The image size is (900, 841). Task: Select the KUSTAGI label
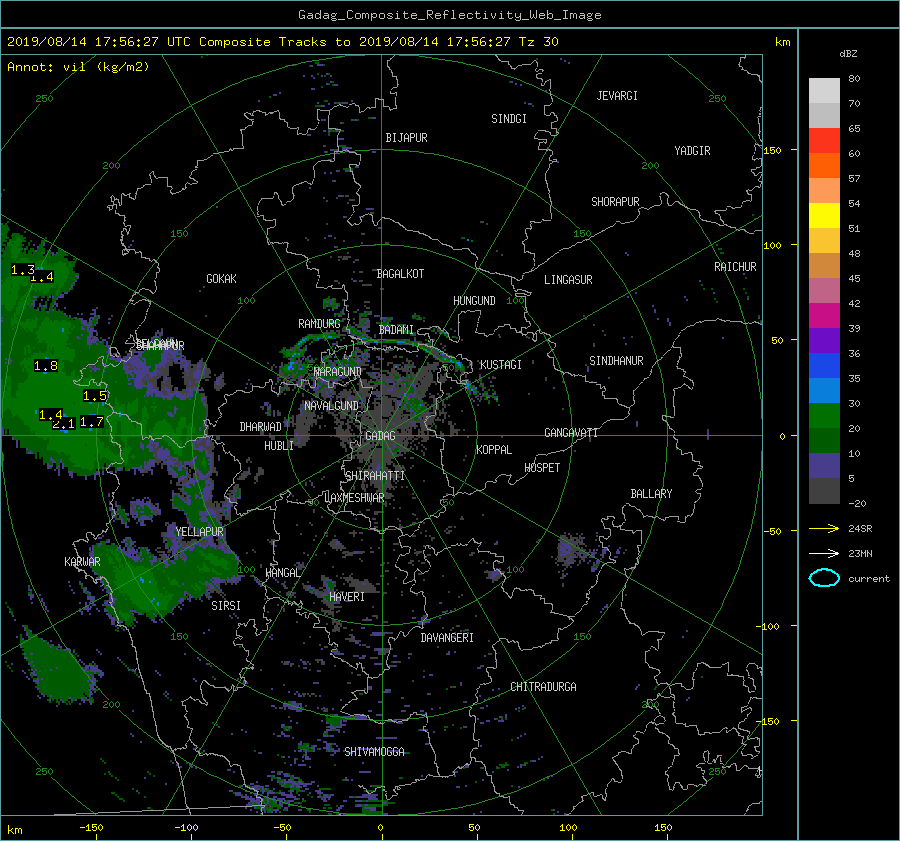tap(501, 365)
